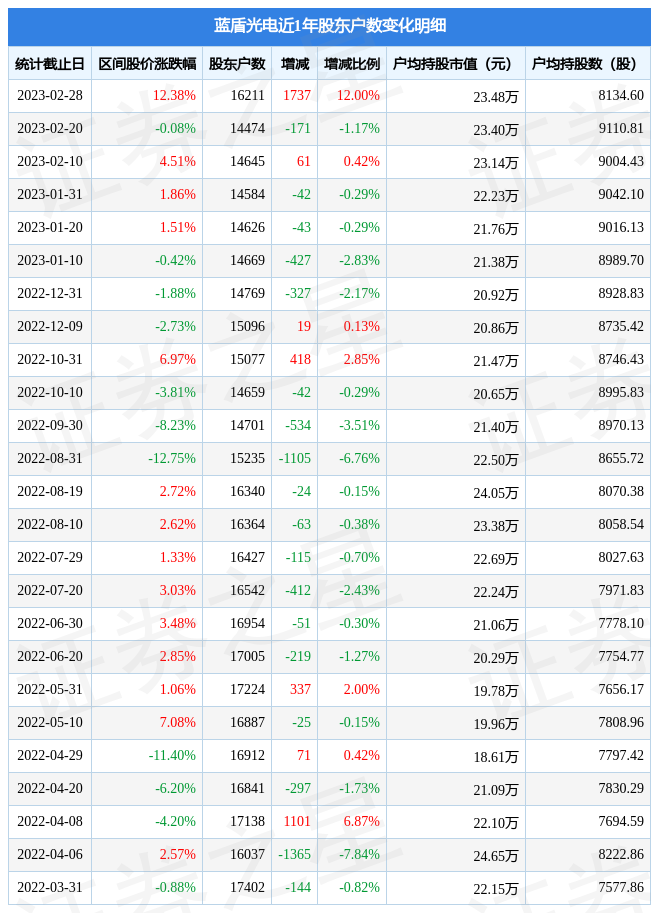This screenshot has width=651, height=913.
Task: Click the date cell 2022-10-31
Action: click(50, 359)
